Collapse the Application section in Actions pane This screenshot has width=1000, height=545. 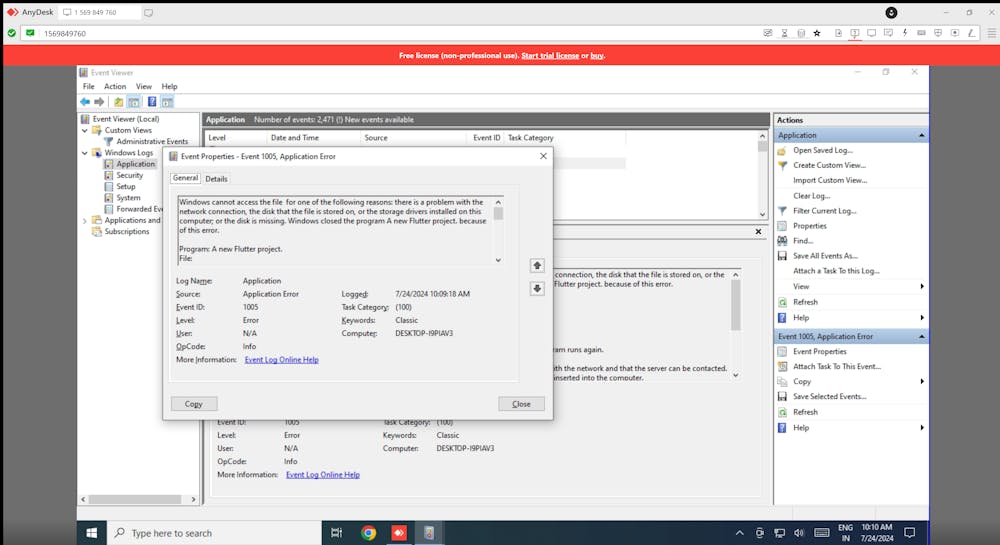(x=921, y=135)
